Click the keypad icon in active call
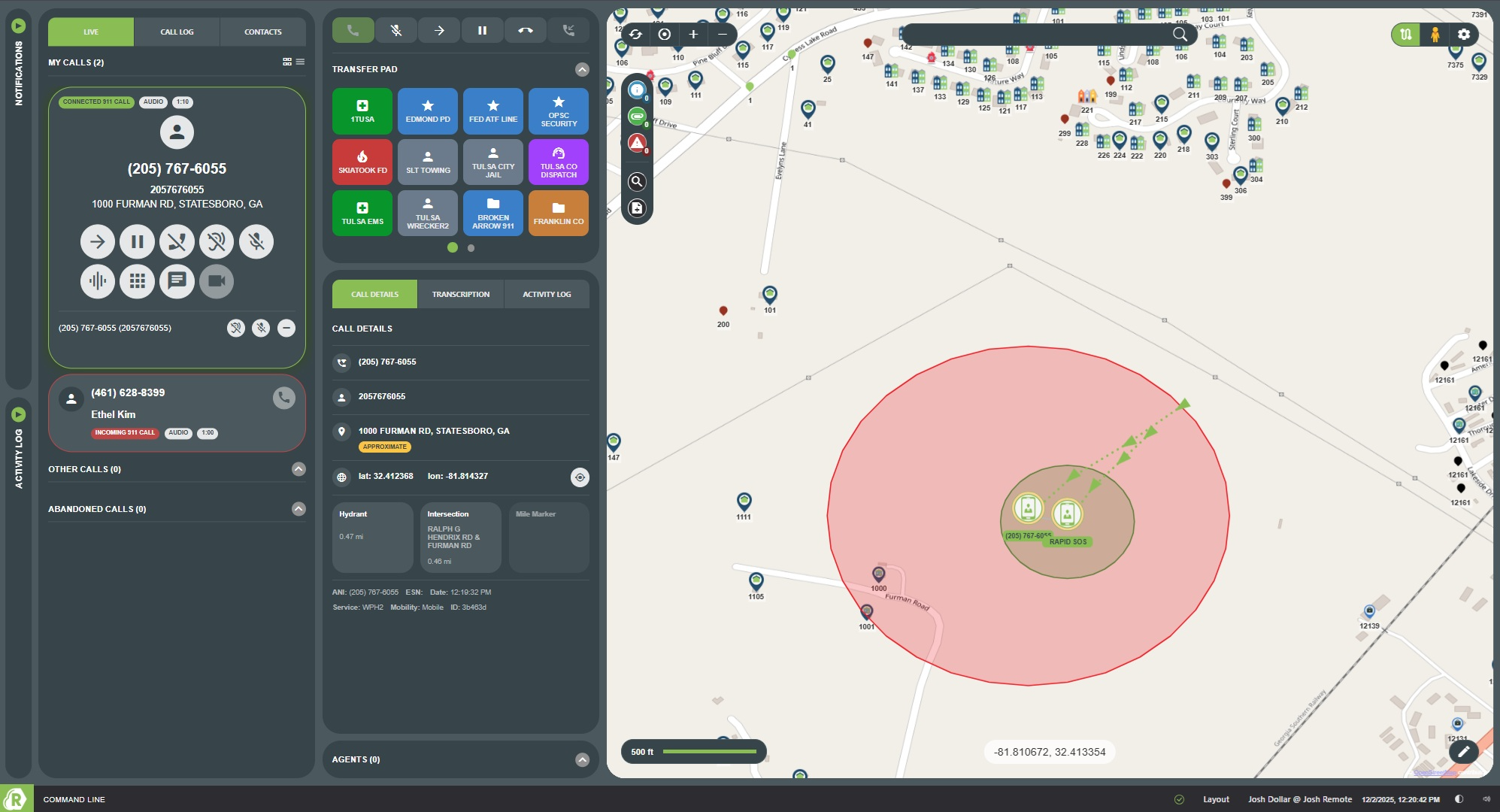 point(137,281)
